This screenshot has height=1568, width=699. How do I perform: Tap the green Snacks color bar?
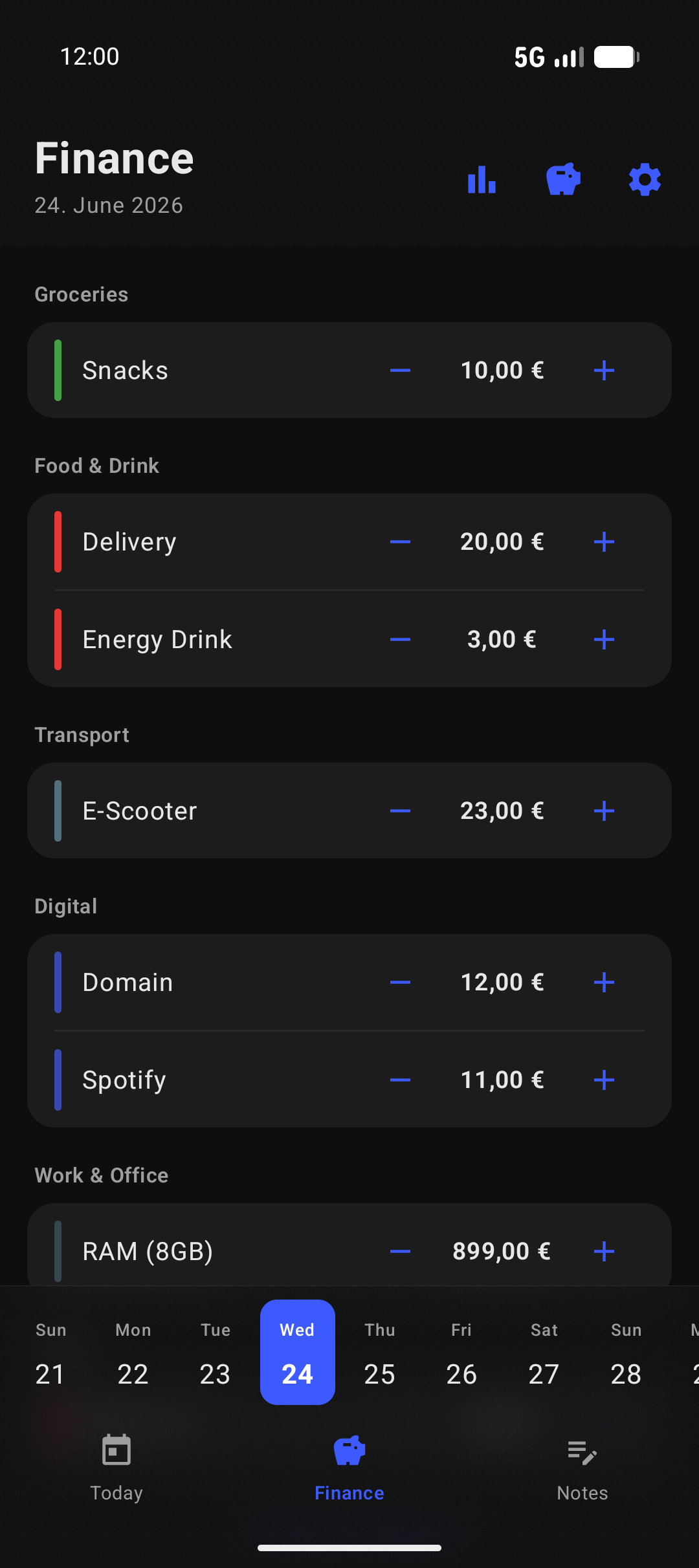(x=58, y=370)
